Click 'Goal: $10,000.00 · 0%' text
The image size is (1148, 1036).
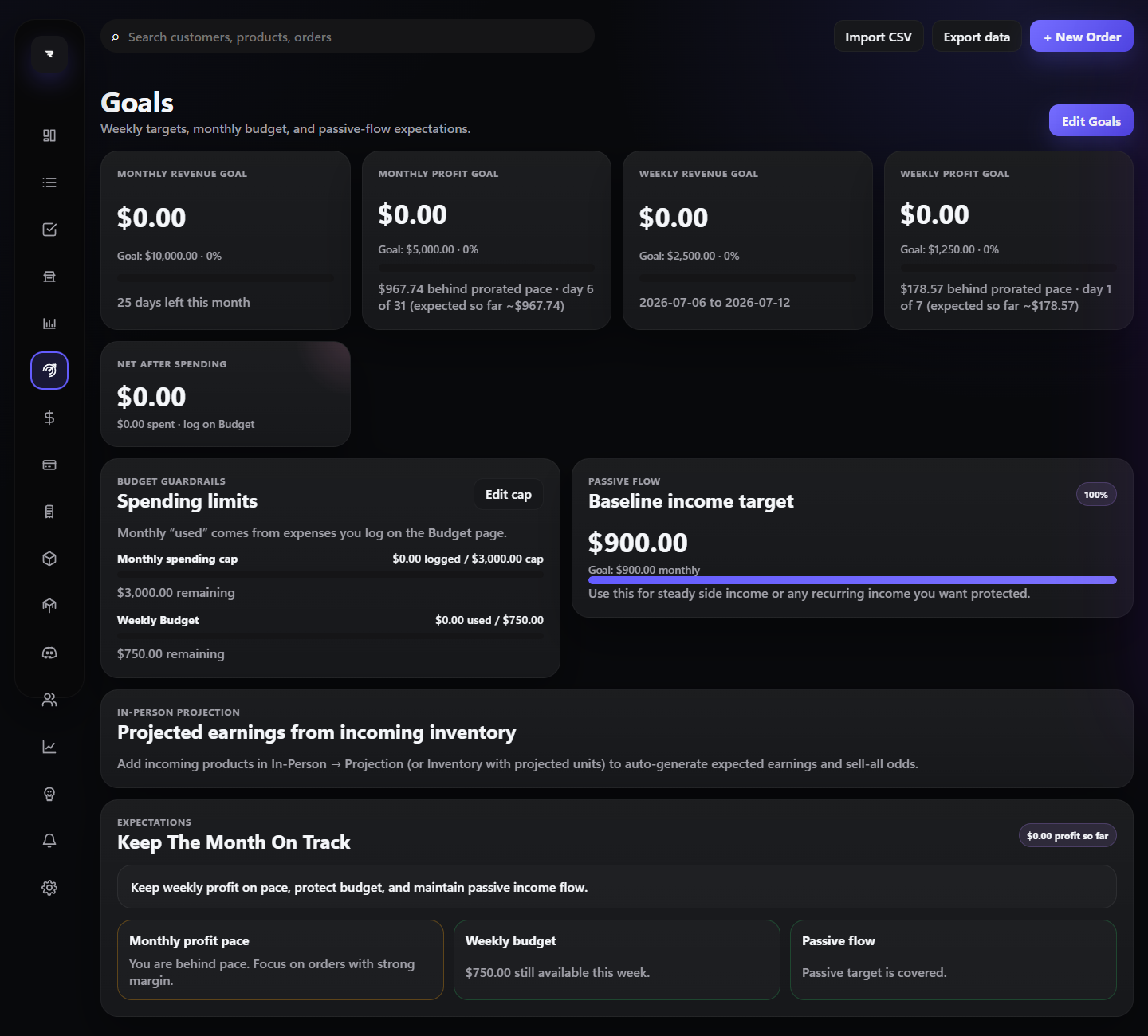(169, 256)
